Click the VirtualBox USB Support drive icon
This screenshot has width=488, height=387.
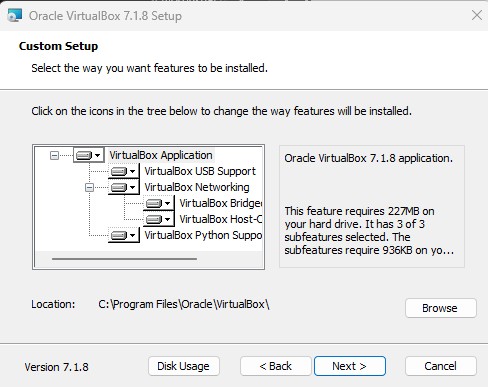click(x=123, y=171)
